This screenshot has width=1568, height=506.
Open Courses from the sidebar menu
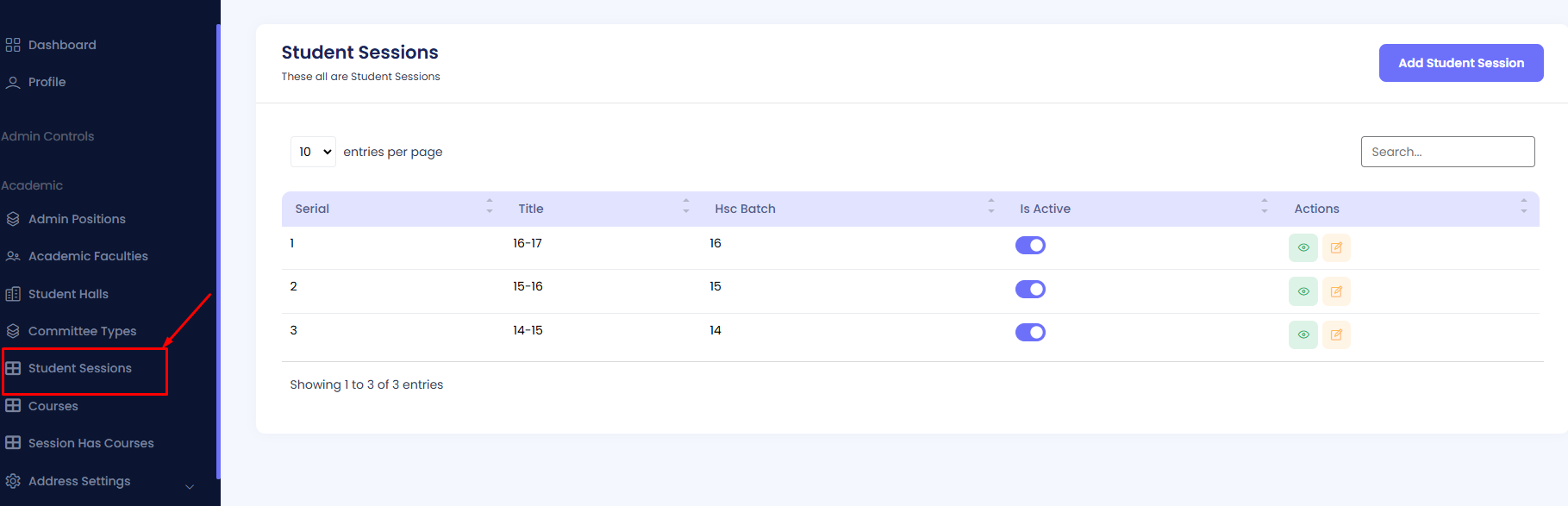coord(53,406)
